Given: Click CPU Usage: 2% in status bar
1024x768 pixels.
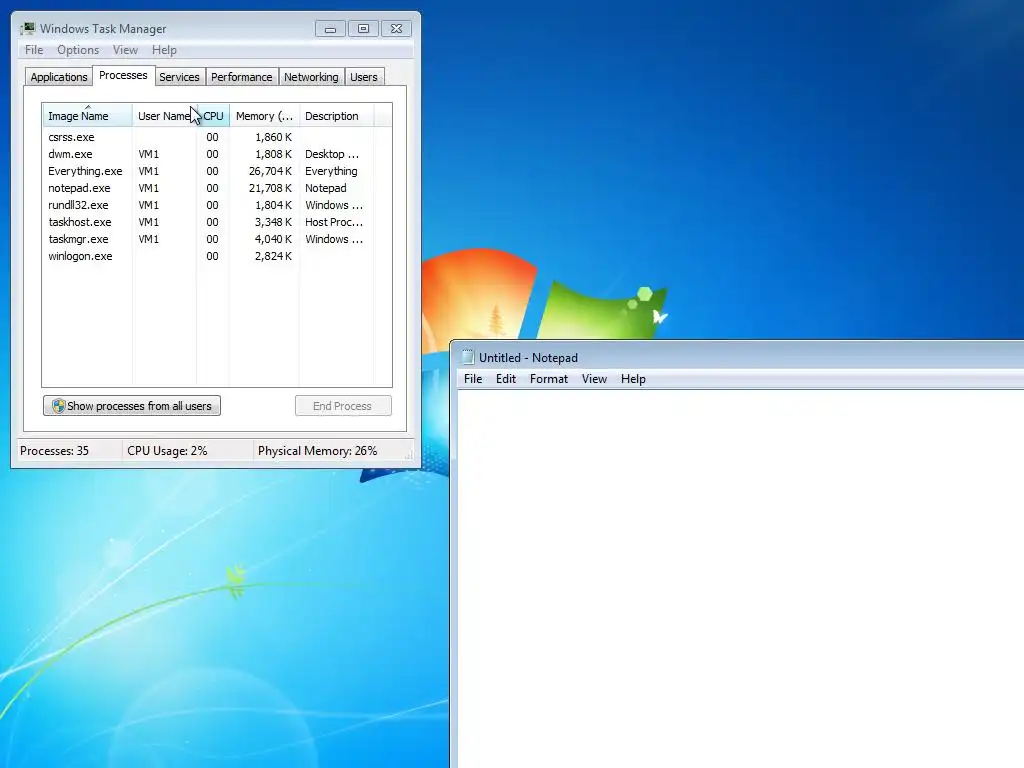Looking at the screenshot, I should tap(167, 451).
